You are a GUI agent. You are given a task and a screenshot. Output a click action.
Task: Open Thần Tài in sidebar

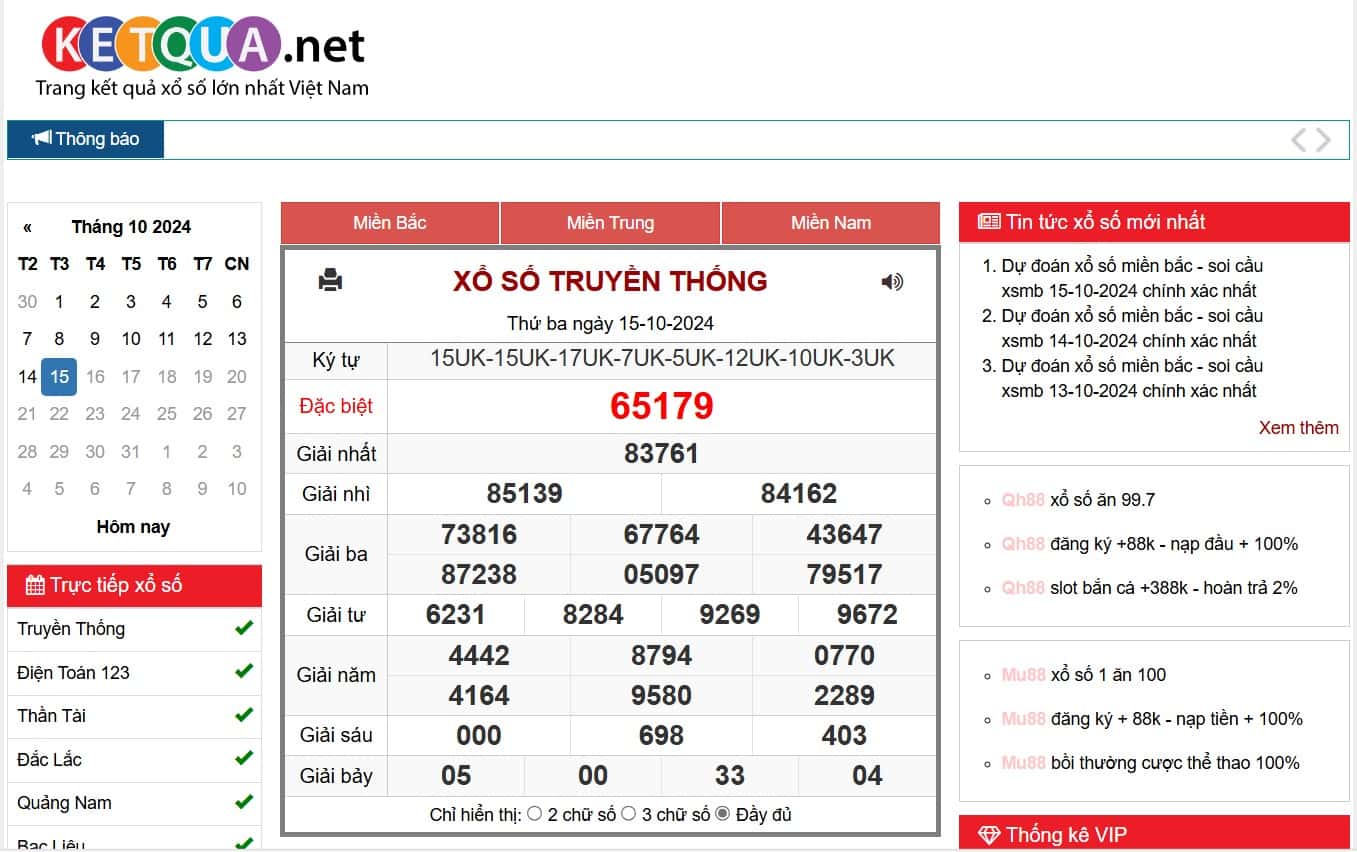click(51, 716)
